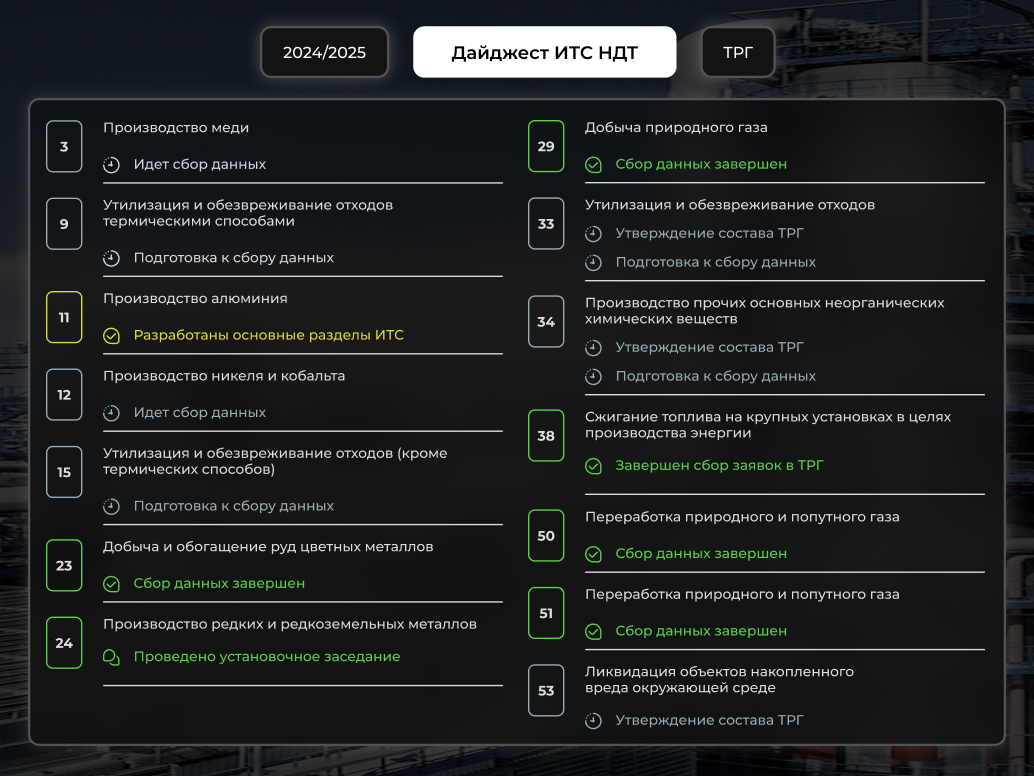Image resolution: width=1034 pixels, height=776 pixels.
Task: Click number badge 34
Action: coord(546,322)
